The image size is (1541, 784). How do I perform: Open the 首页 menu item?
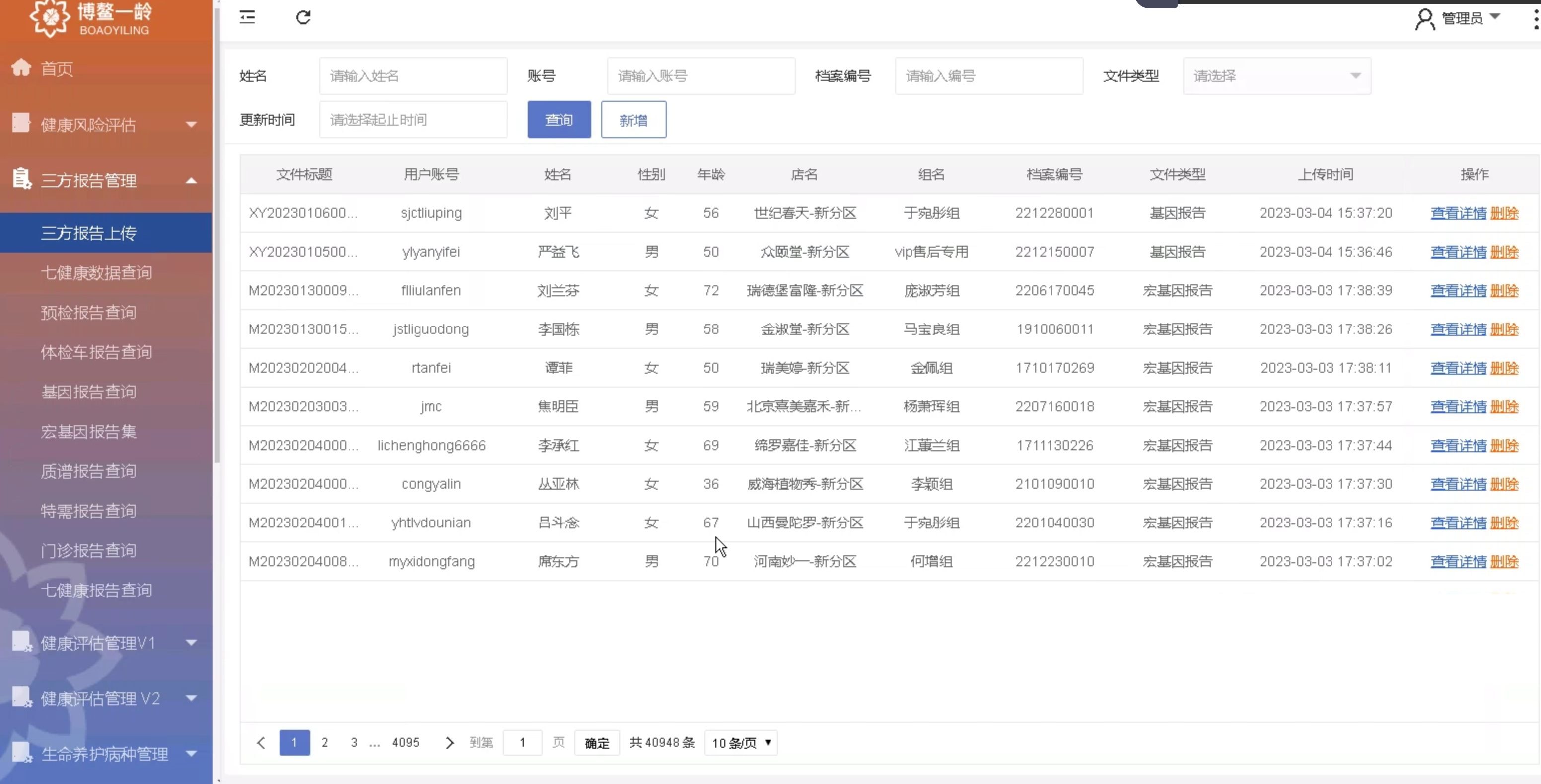pyautogui.click(x=57, y=69)
